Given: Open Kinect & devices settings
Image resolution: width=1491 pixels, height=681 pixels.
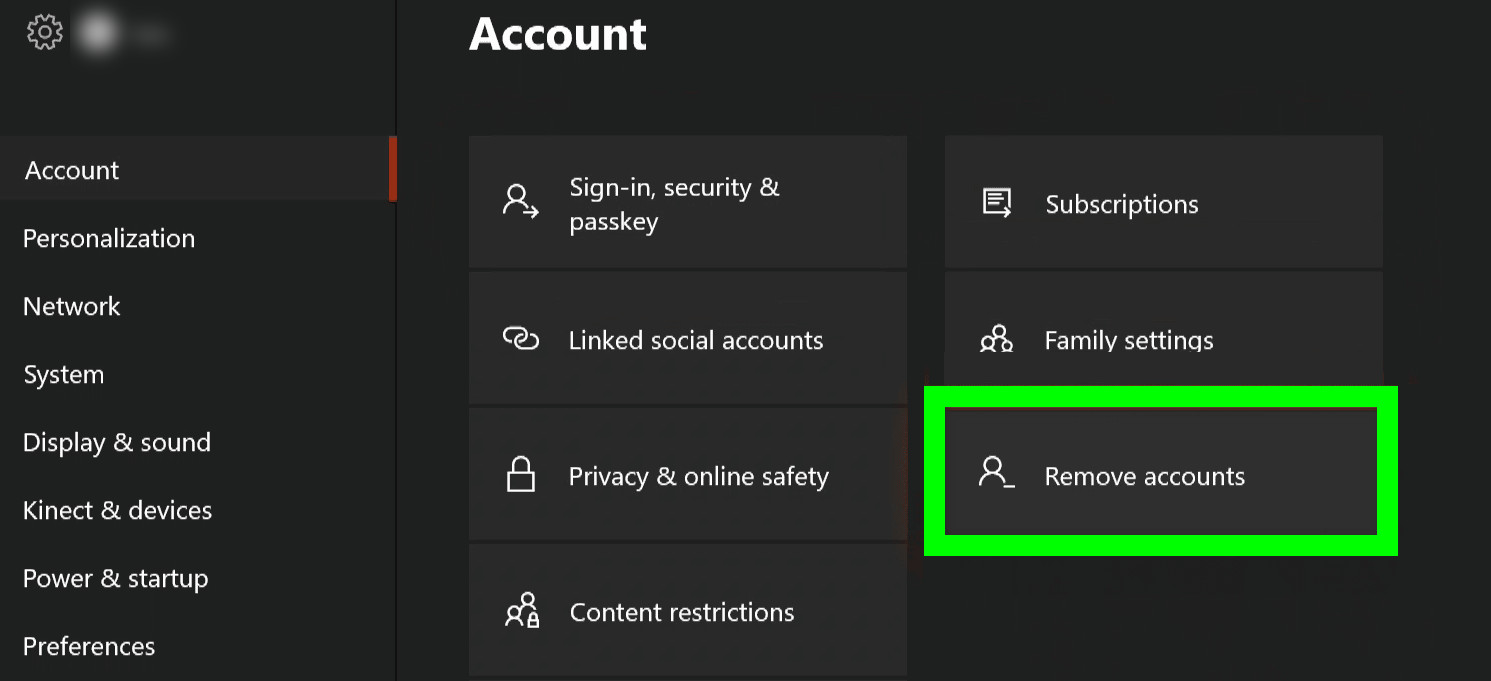Looking at the screenshot, I should pos(118,510).
